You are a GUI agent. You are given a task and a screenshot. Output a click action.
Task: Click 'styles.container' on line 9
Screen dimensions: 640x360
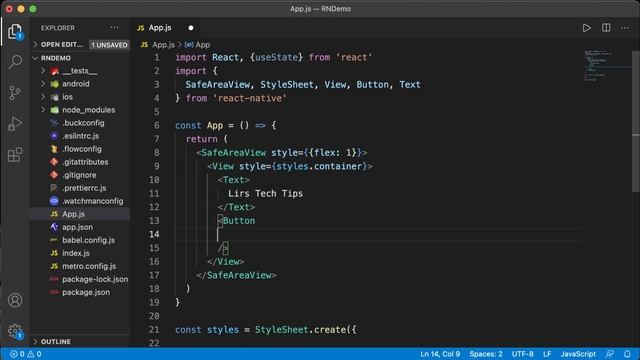(319, 167)
